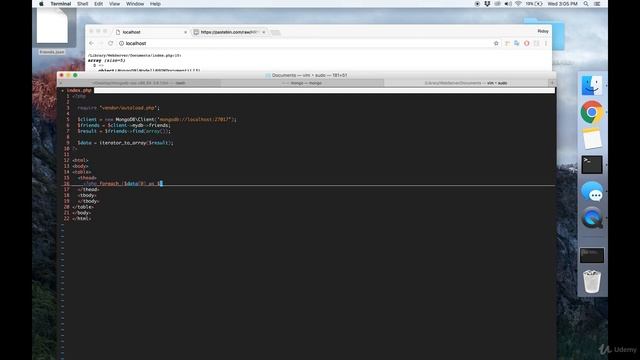The image size is (640, 360).
Task: Add a new Terminal tab with plus button
Action: point(552,83)
